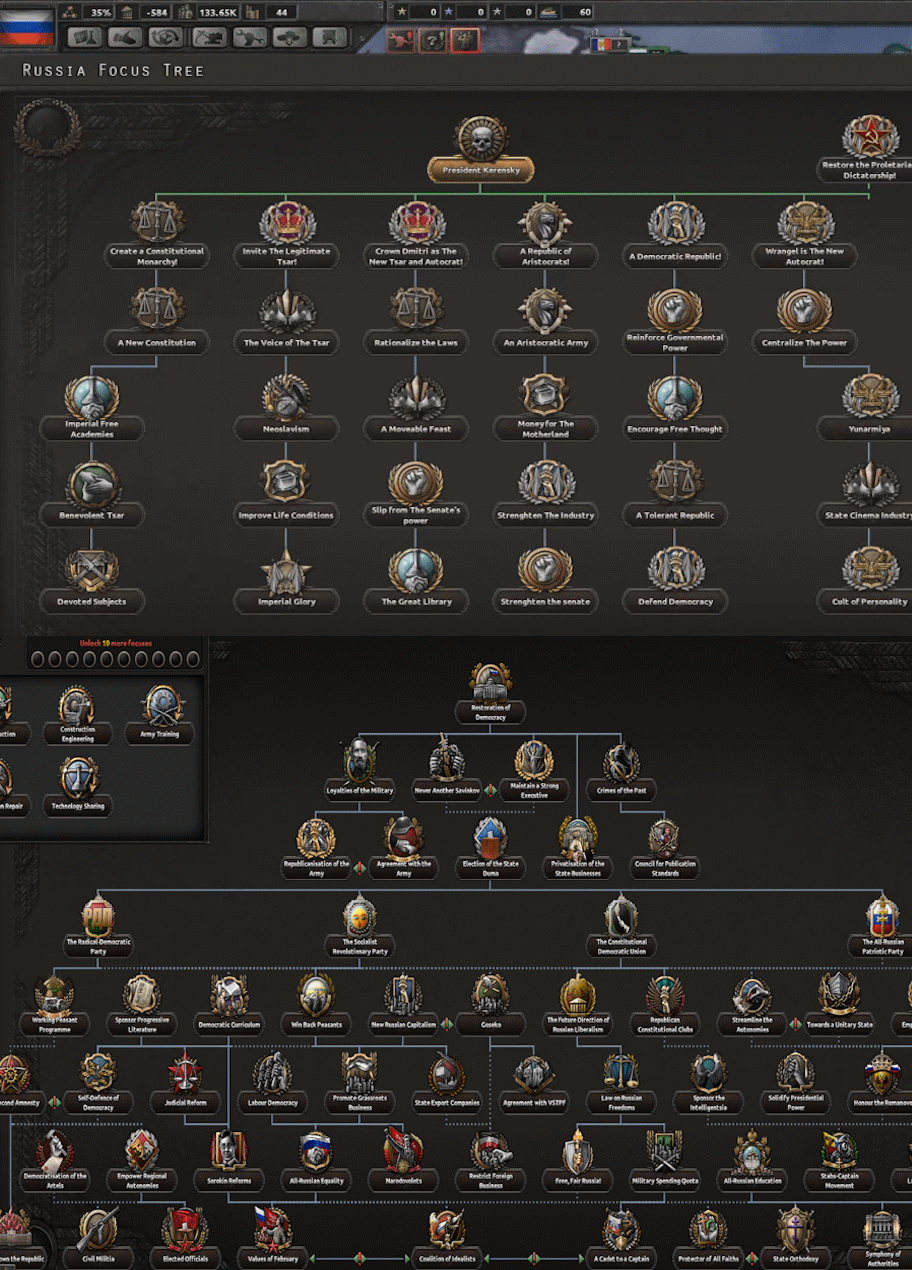This screenshot has width=912, height=1270.
Task: Select A Democratic Republic focus
Action: (x=675, y=234)
